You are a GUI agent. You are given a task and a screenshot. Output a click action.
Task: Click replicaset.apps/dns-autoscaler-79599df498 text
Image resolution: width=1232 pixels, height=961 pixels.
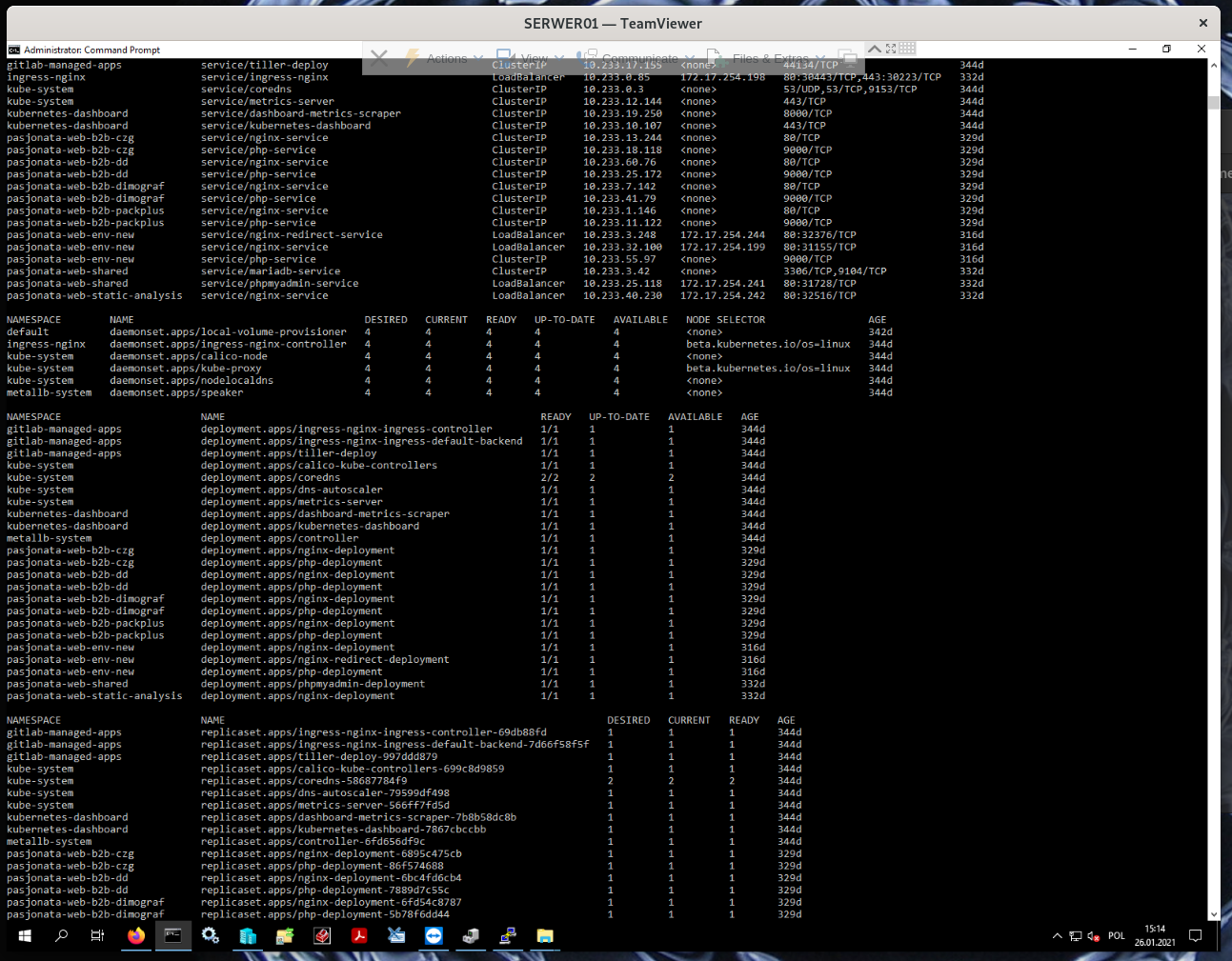[325, 793]
